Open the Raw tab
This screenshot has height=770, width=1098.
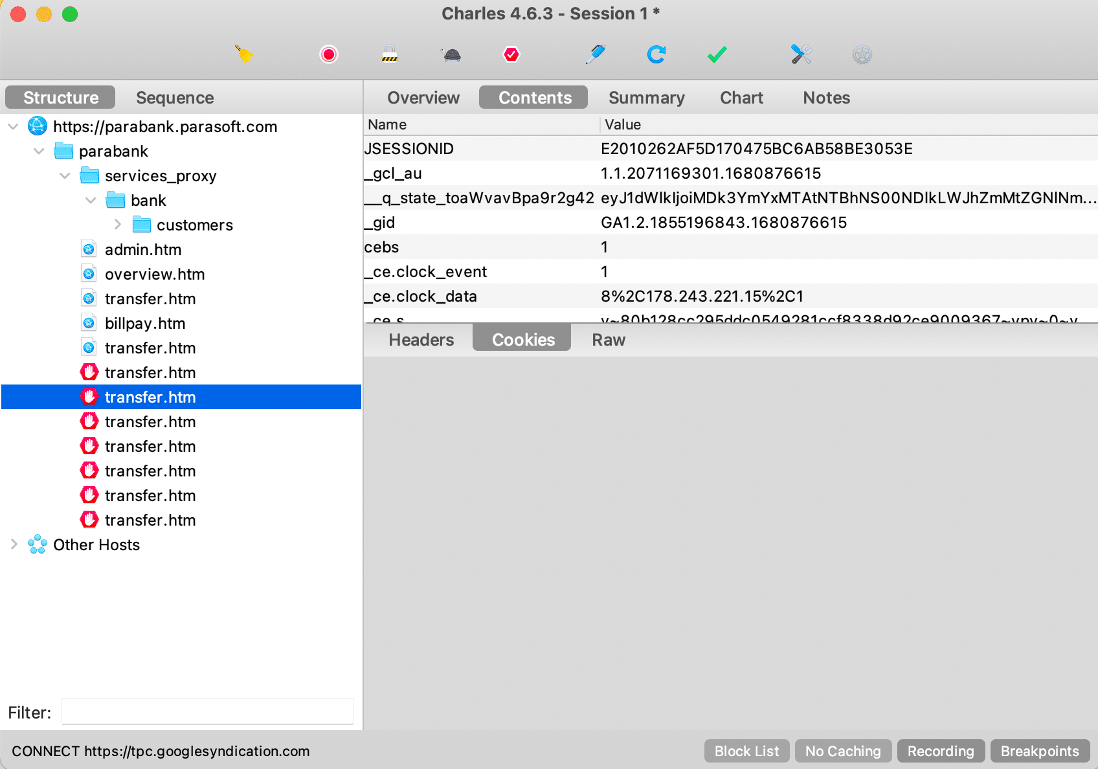[608, 340]
